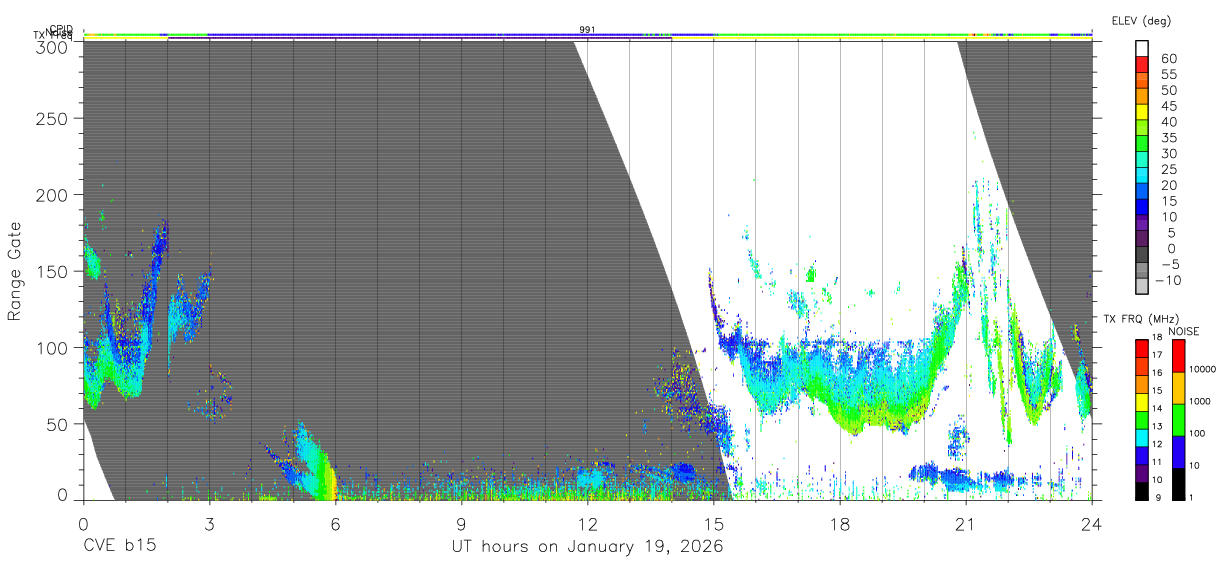Click the '10000' label on the NOISE scale

coord(1205,370)
